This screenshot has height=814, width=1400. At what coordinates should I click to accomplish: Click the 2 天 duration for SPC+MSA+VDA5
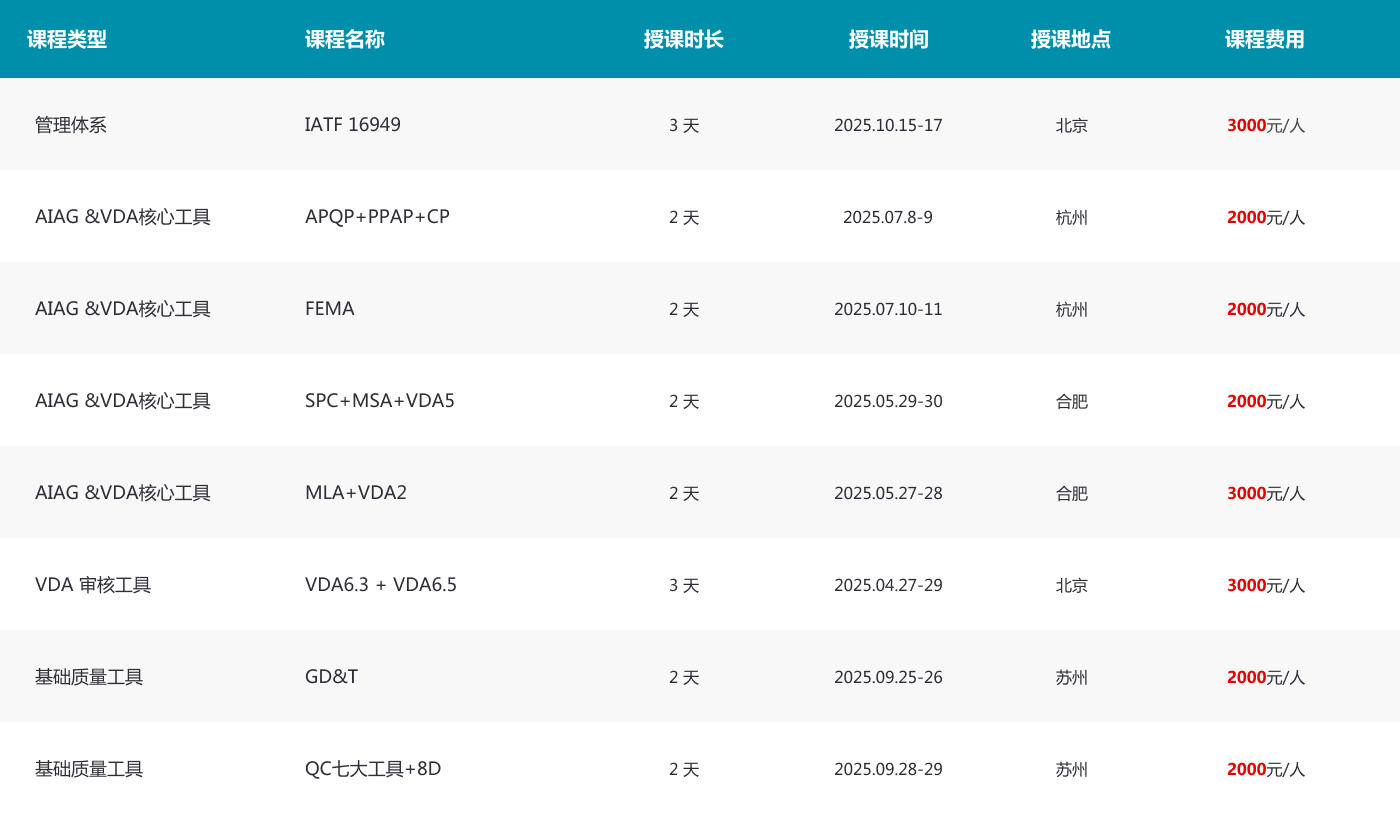[684, 402]
